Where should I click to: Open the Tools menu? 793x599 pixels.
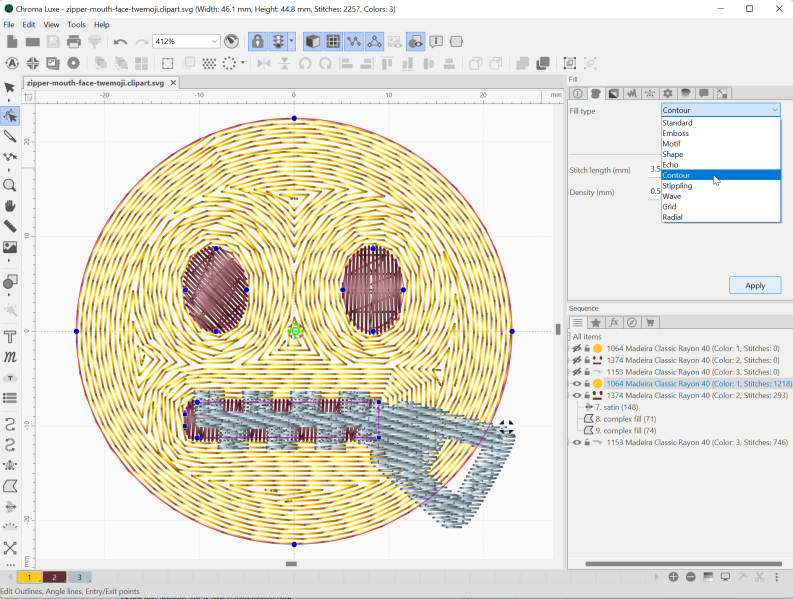tap(76, 24)
